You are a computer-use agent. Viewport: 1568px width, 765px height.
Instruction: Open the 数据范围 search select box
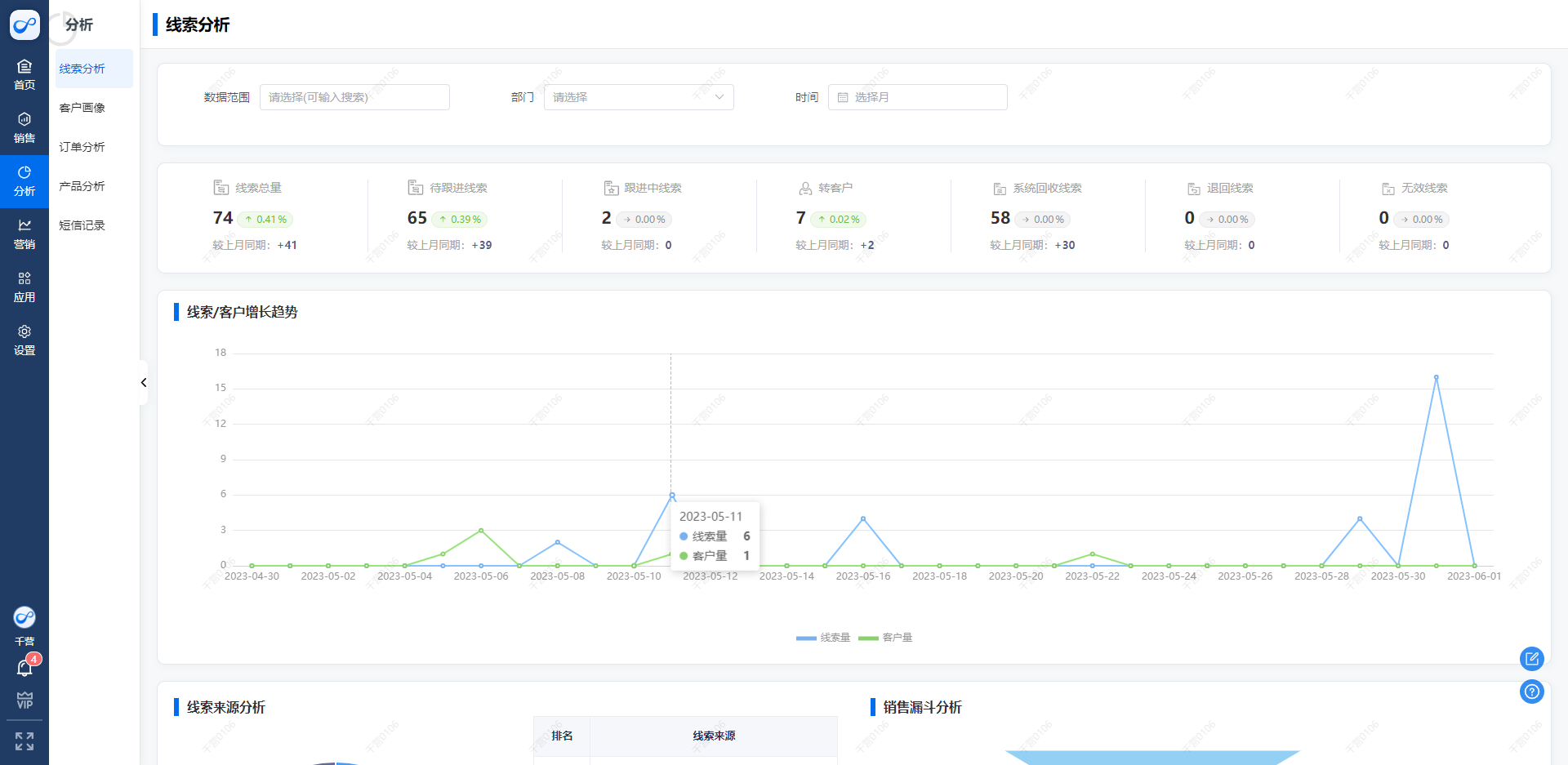click(354, 97)
